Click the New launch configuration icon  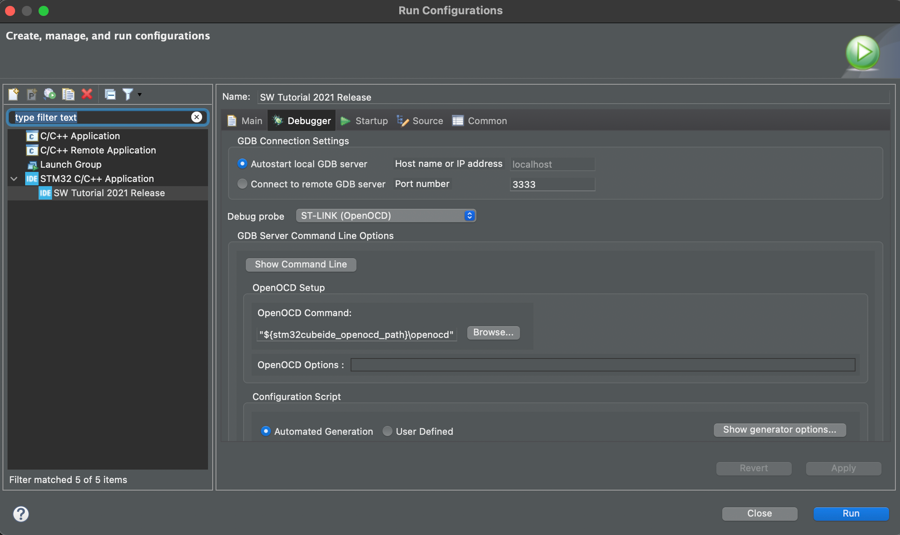[x=14, y=94]
